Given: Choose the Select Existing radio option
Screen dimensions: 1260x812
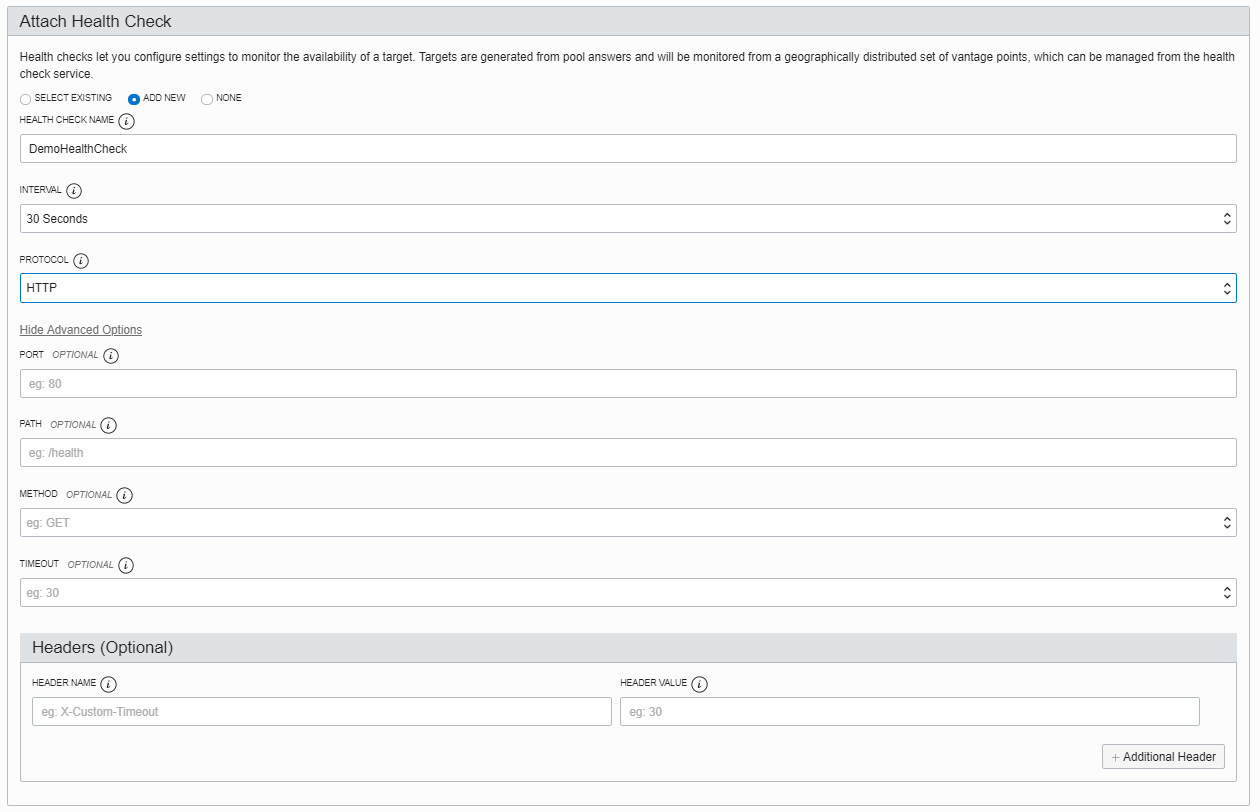Looking at the screenshot, I should [x=25, y=99].
